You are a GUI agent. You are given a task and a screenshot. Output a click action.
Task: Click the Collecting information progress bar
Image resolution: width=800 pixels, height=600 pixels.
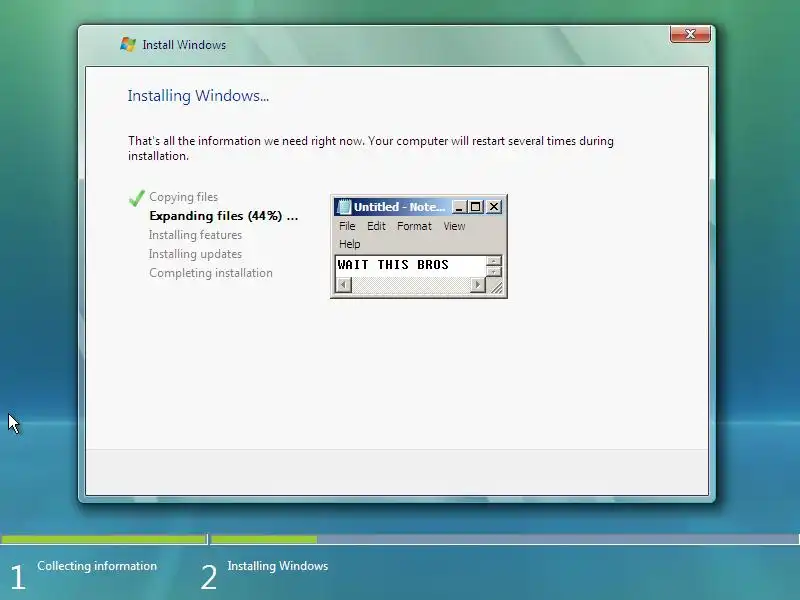pos(104,539)
